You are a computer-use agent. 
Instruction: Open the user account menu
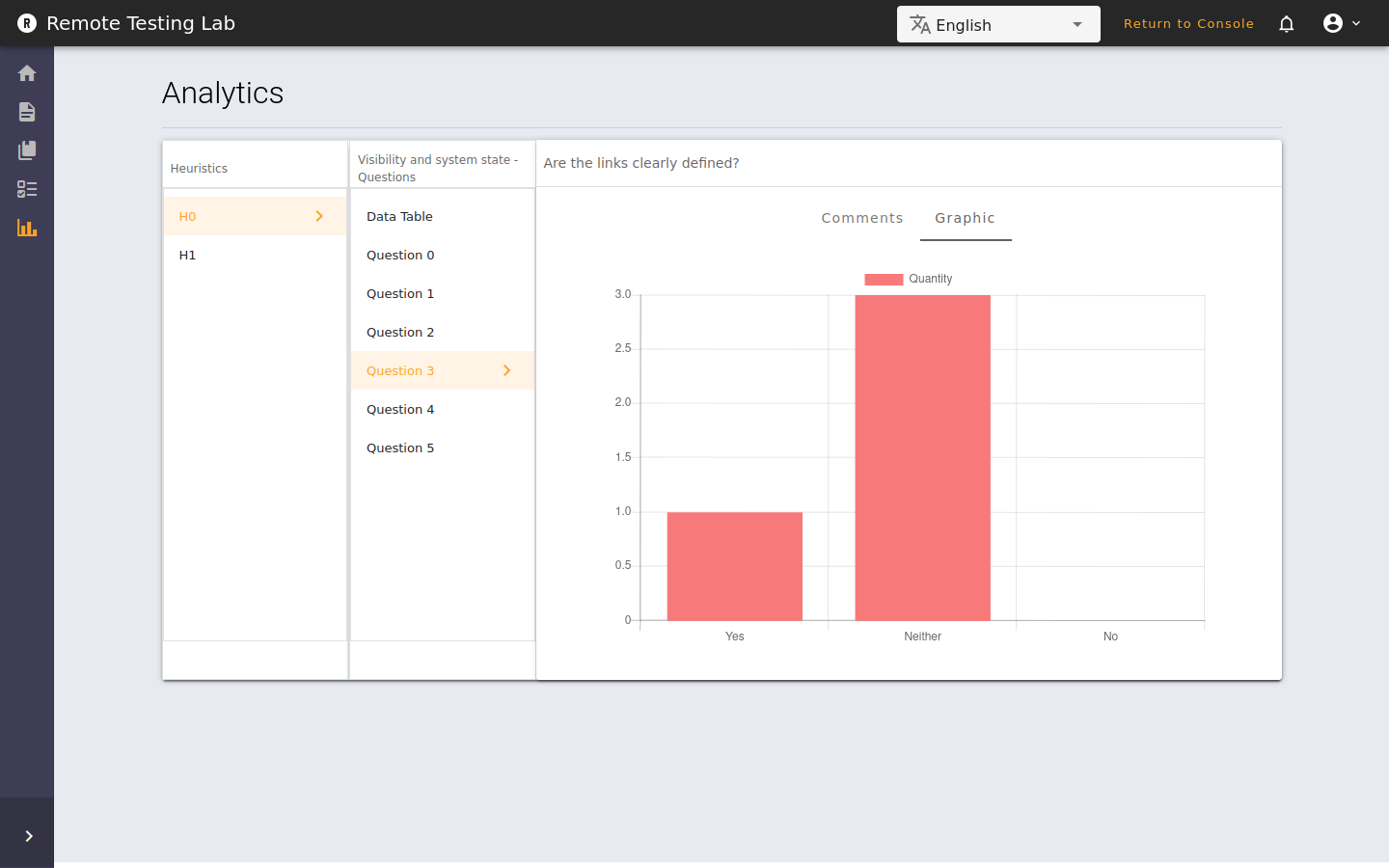[x=1342, y=23]
